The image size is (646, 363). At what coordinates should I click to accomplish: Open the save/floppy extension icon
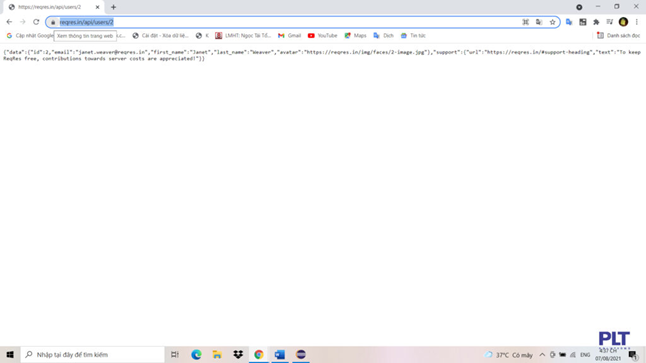point(583,22)
